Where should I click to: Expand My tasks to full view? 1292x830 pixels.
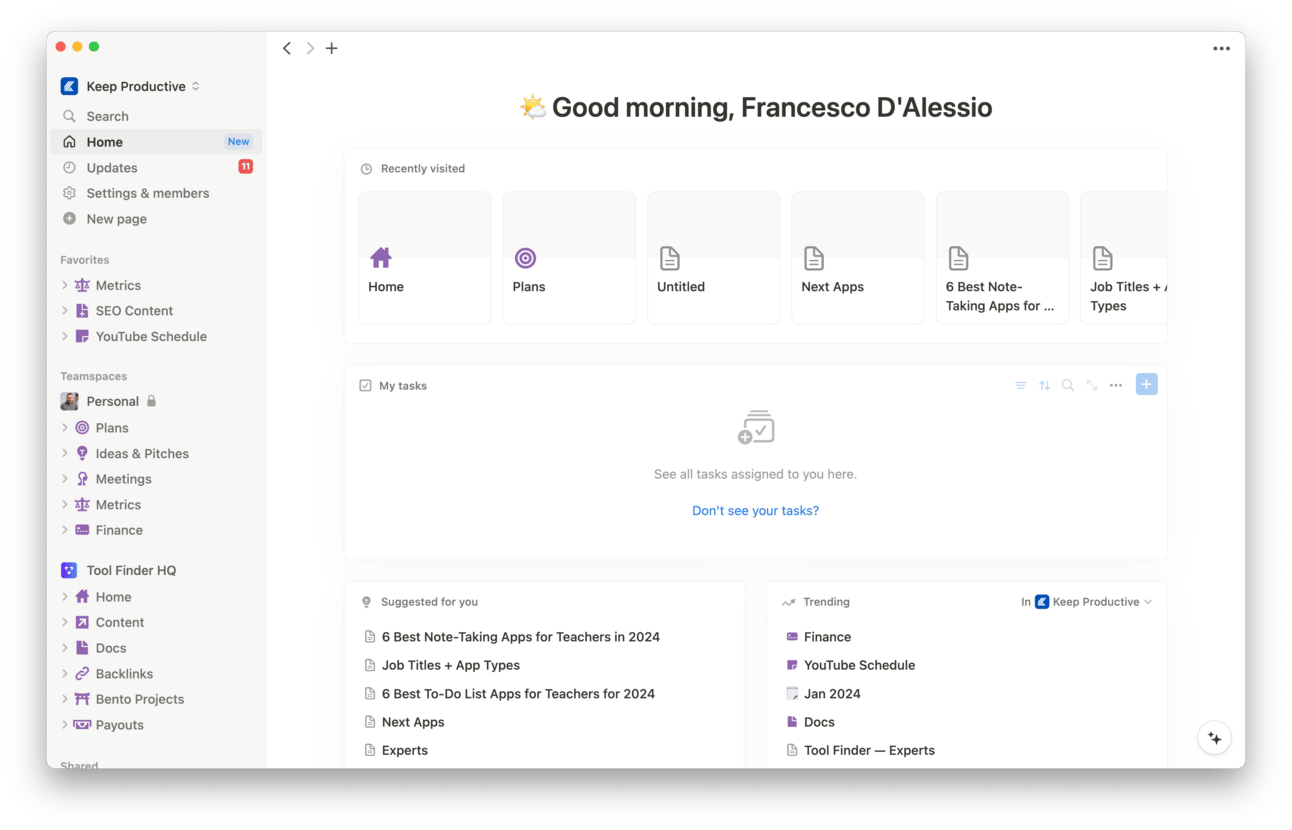(x=1092, y=385)
